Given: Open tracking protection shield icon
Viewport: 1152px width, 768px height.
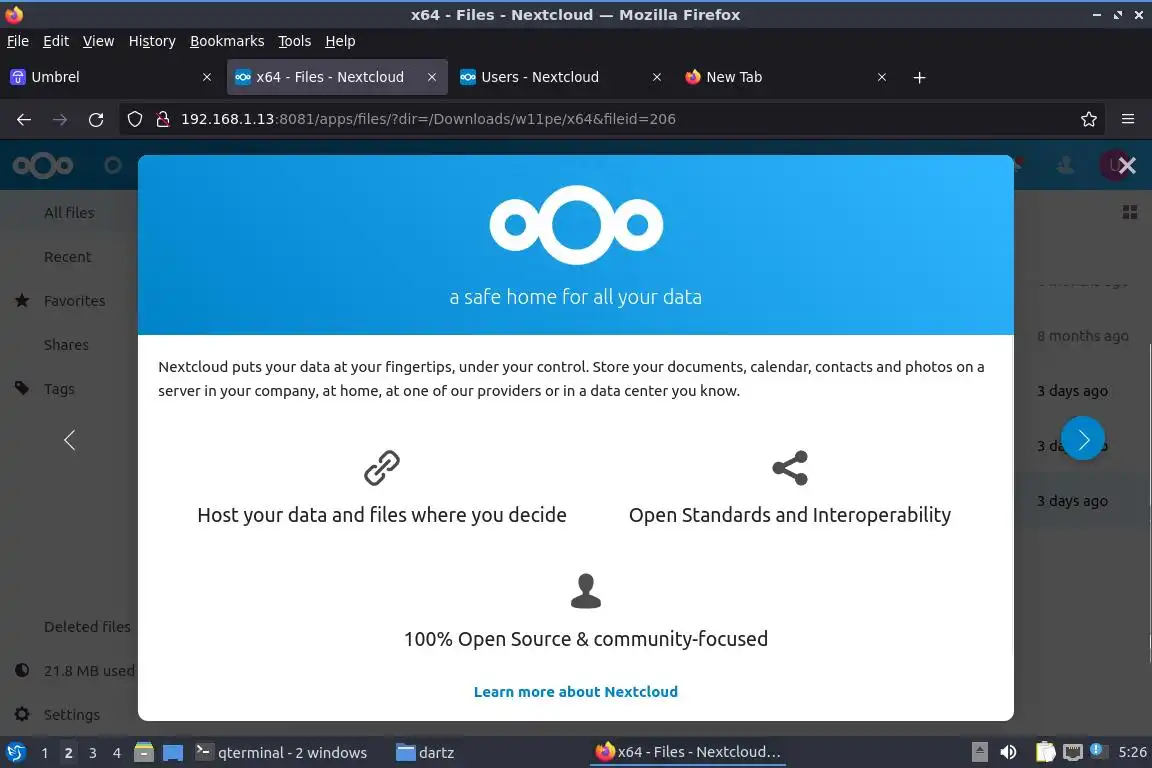Looking at the screenshot, I should (134, 119).
